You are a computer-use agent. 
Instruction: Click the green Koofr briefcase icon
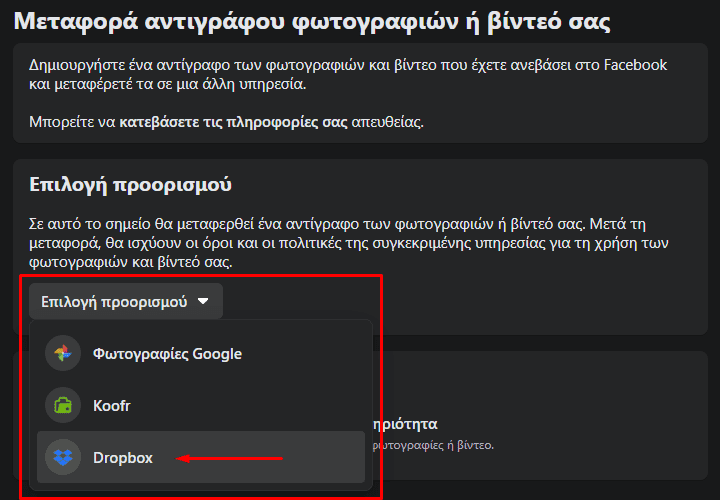pyautogui.click(x=63, y=405)
